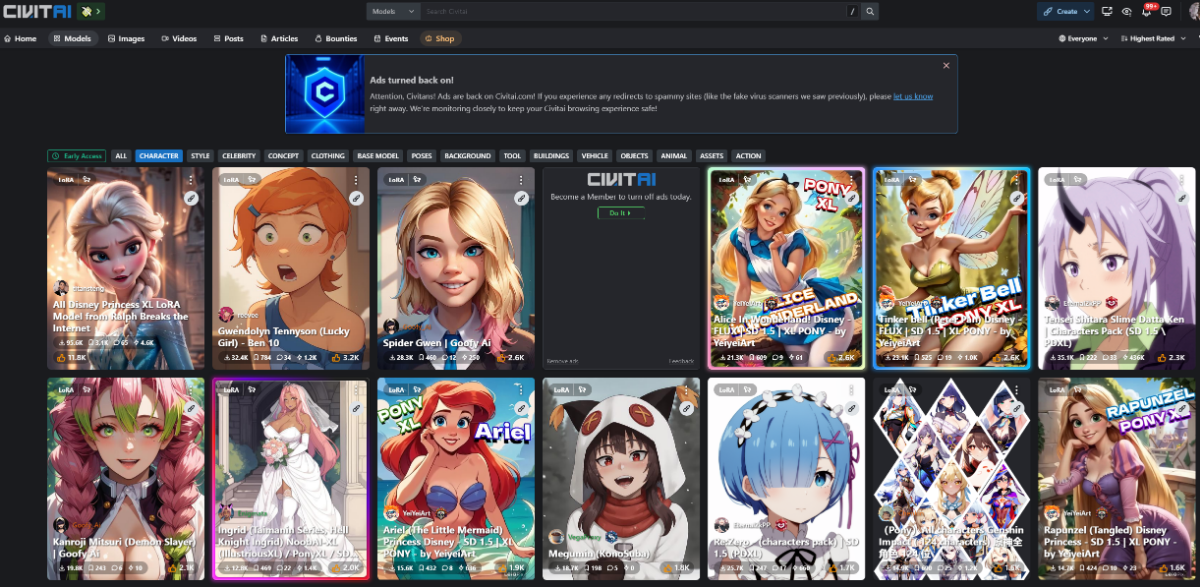The width and height of the screenshot is (1200, 587).
Task: Open the Bounties tab
Action: coord(336,39)
